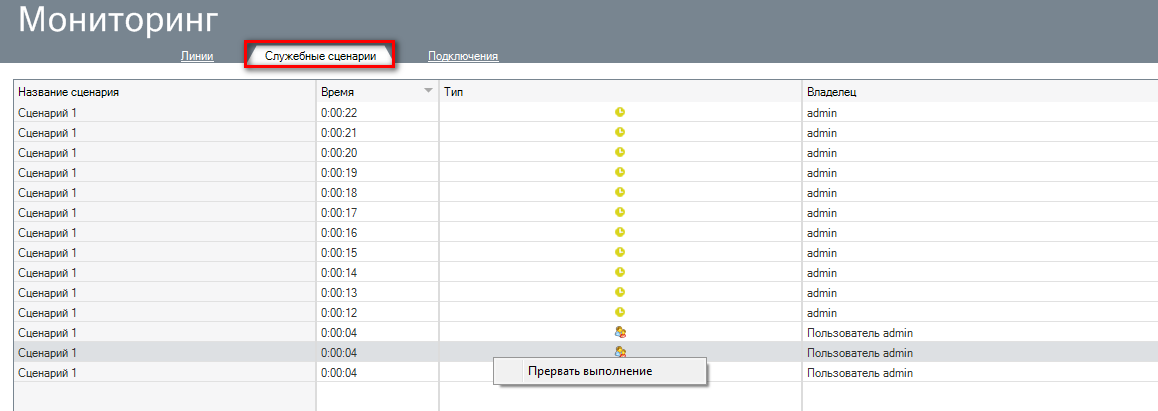Select Сценарий 1 in the 0:00:15 row
Image resolution: width=1158 pixels, height=411 pixels.
47,253
